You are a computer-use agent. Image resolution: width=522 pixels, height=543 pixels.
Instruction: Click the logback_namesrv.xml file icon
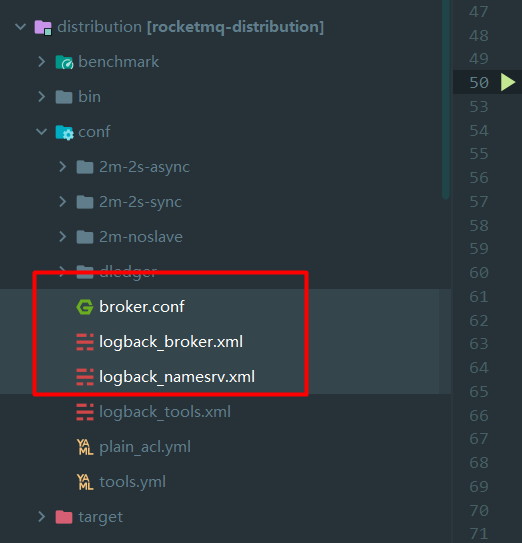tap(85, 377)
